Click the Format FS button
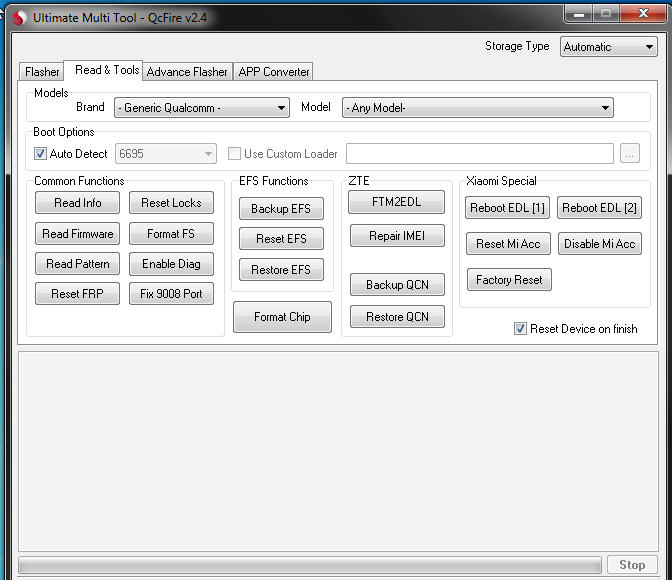The image size is (672, 580). (x=171, y=234)
